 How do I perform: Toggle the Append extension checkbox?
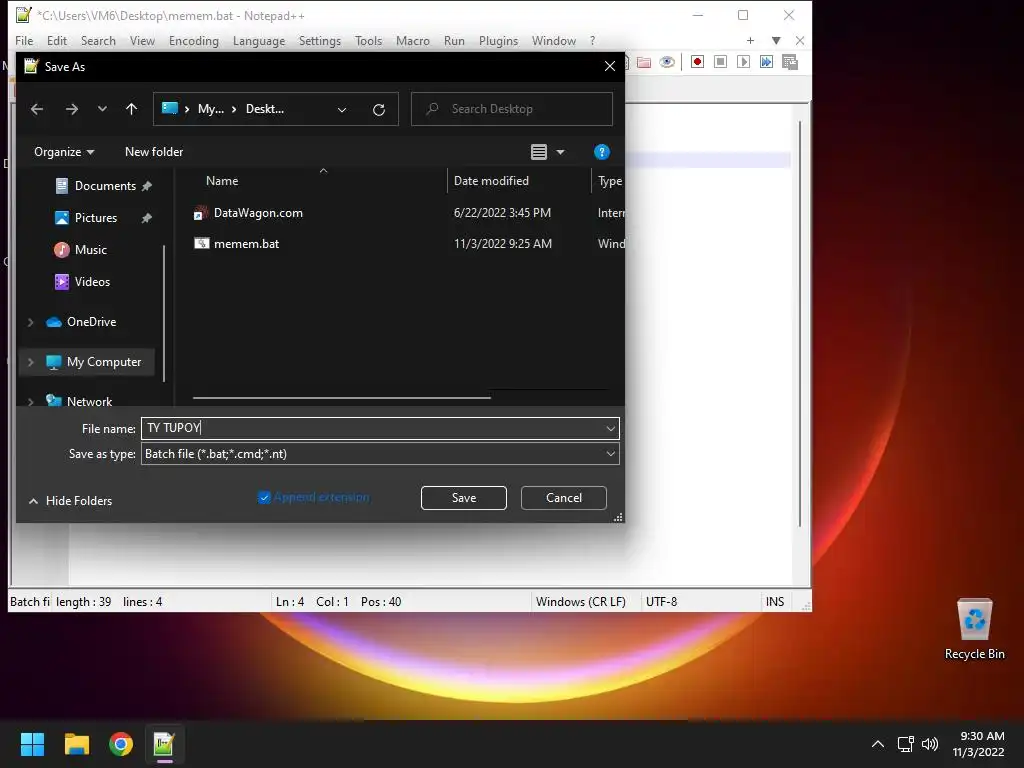[x=264, y=498]
